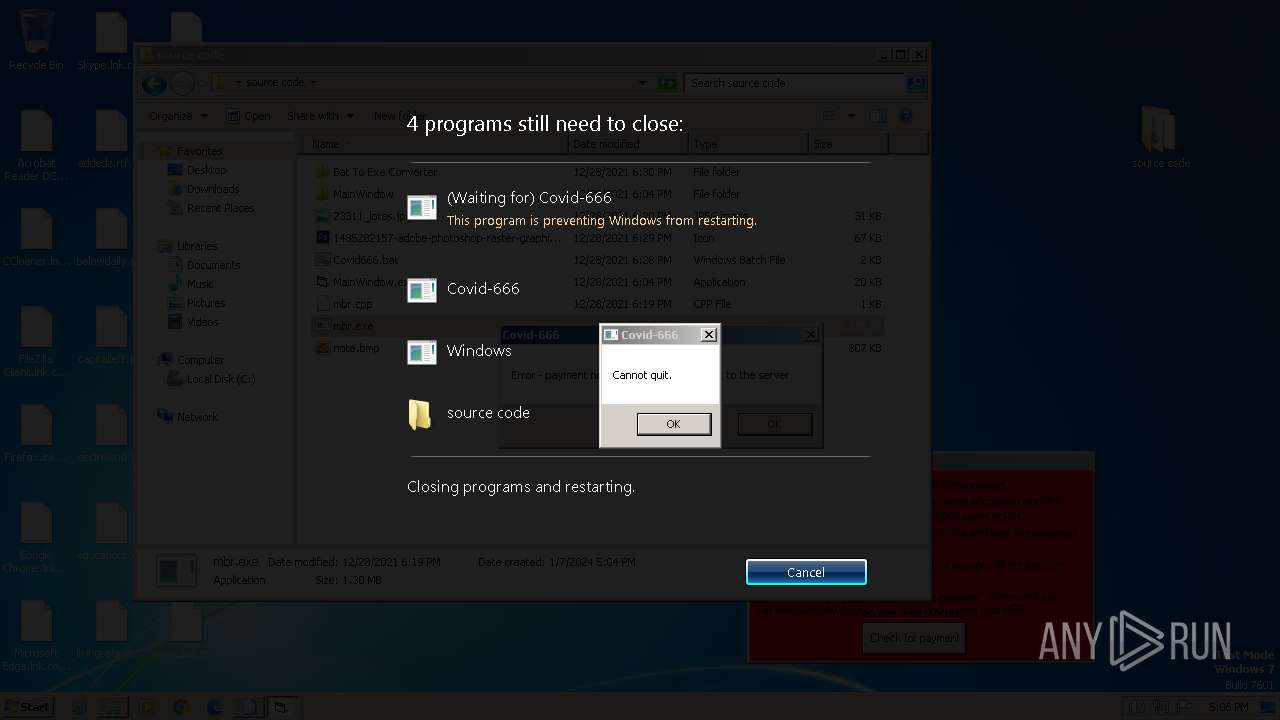Click the clock showing 5:06 PM
The height and width of the screenshot is (720, 1280).
click(x=1227, y=707)
